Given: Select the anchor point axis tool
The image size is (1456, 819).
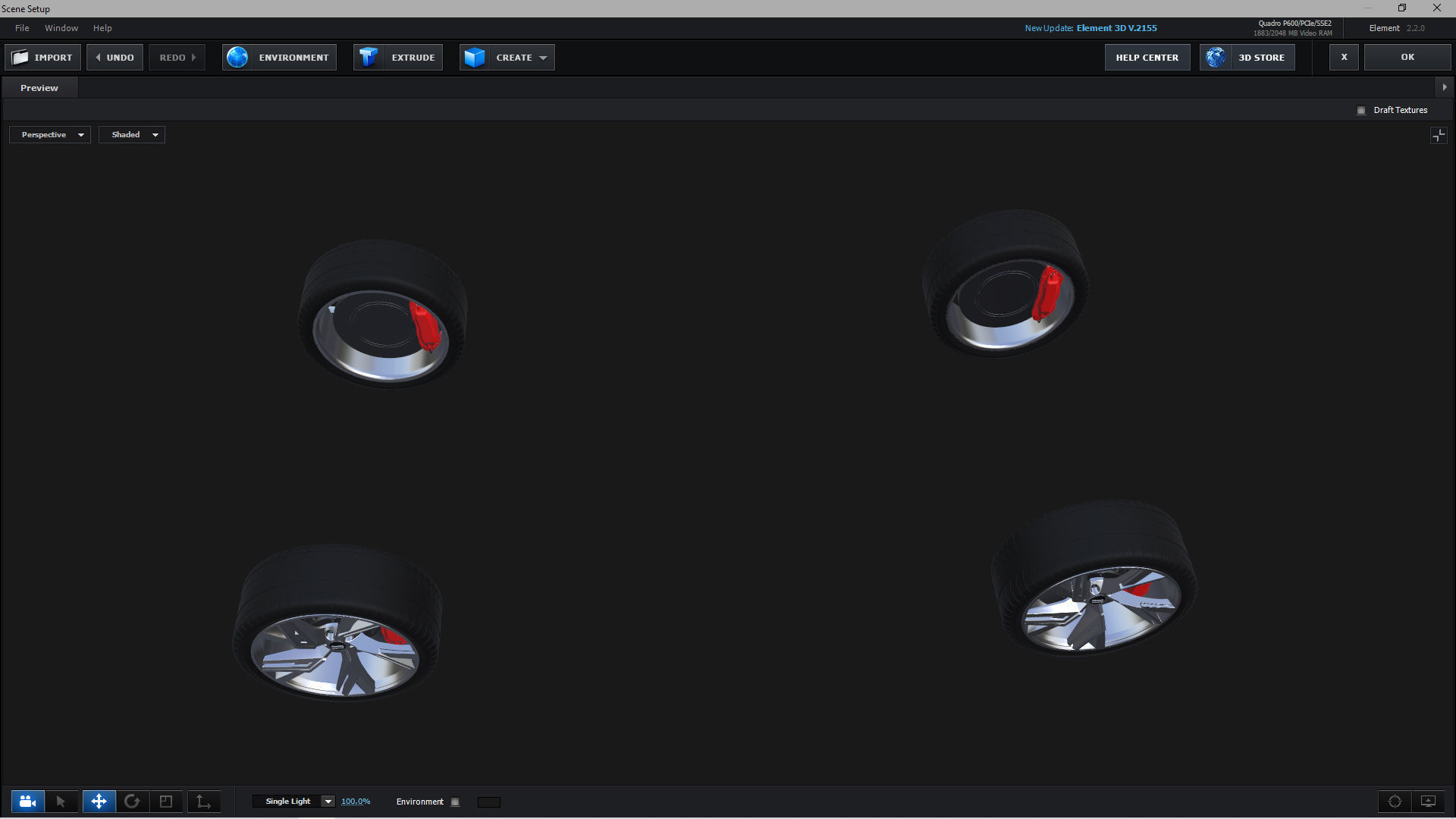Looking at the screenshot, I should tap(203, 802).
